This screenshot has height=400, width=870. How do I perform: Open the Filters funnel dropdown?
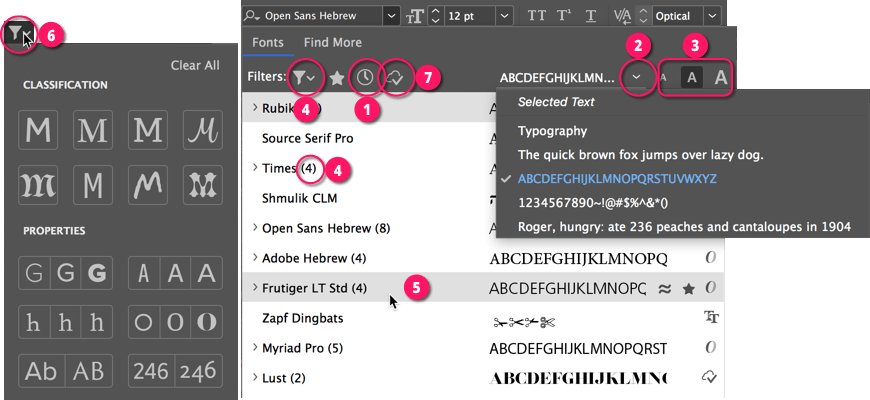[304, 78]
